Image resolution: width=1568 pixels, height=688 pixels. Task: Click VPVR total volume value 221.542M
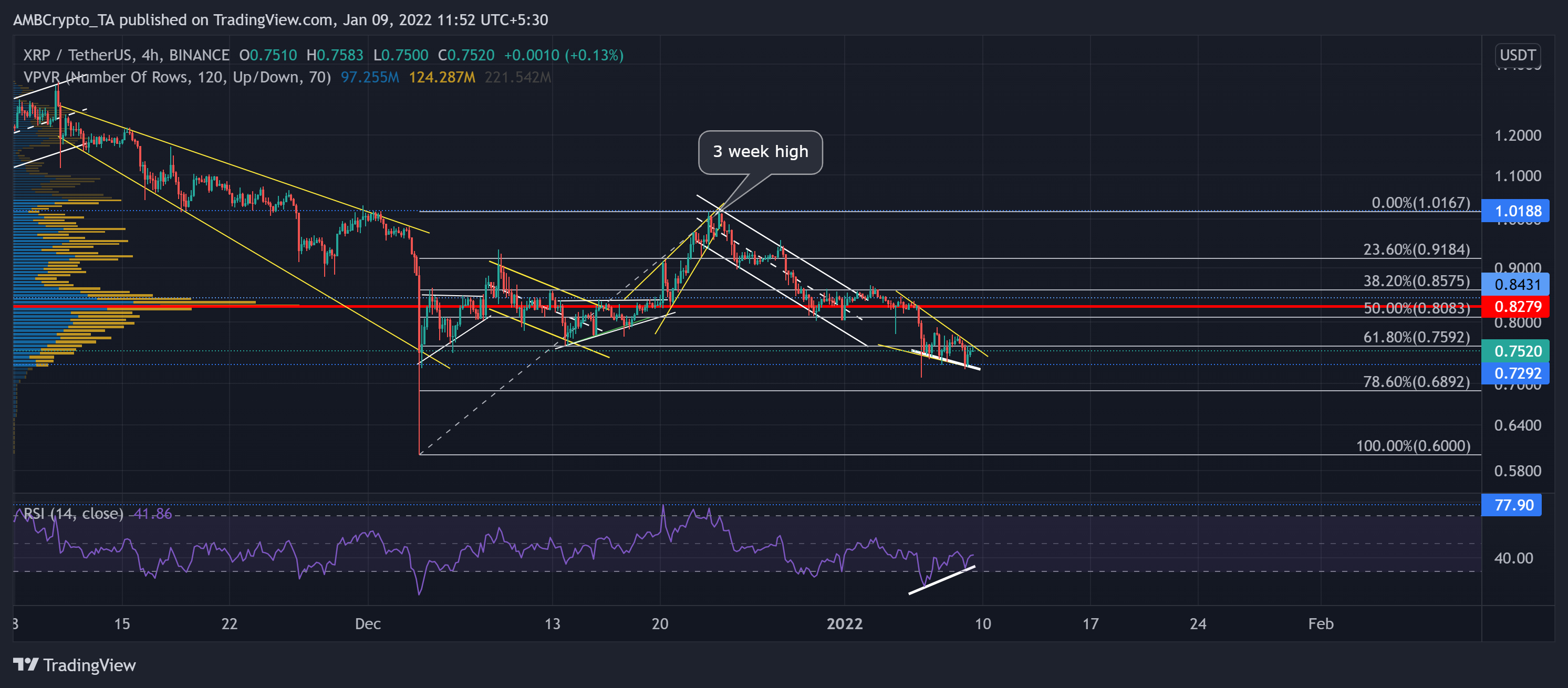coord(518,77)
